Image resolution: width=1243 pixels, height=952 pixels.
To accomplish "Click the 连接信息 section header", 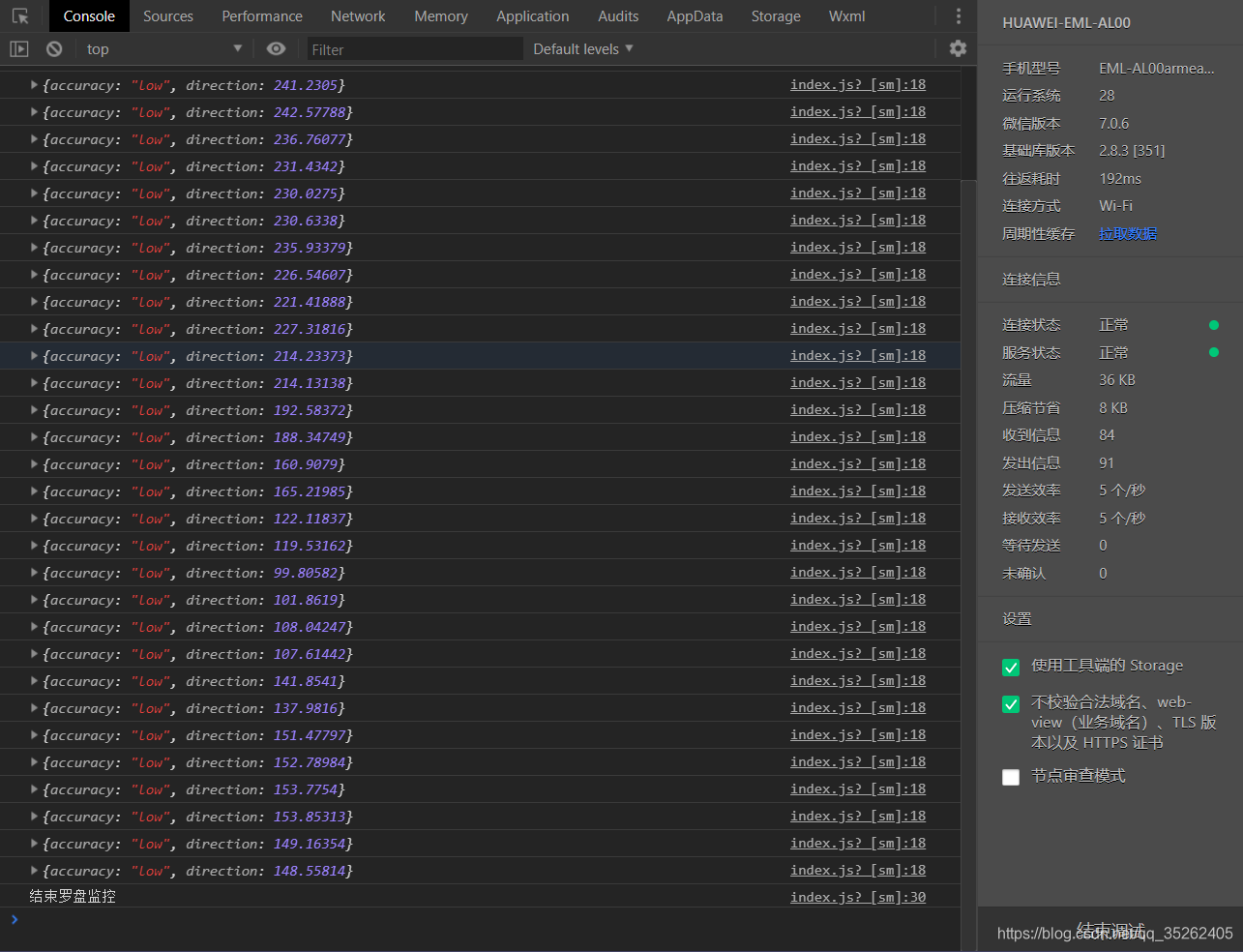I will 1031,279.
